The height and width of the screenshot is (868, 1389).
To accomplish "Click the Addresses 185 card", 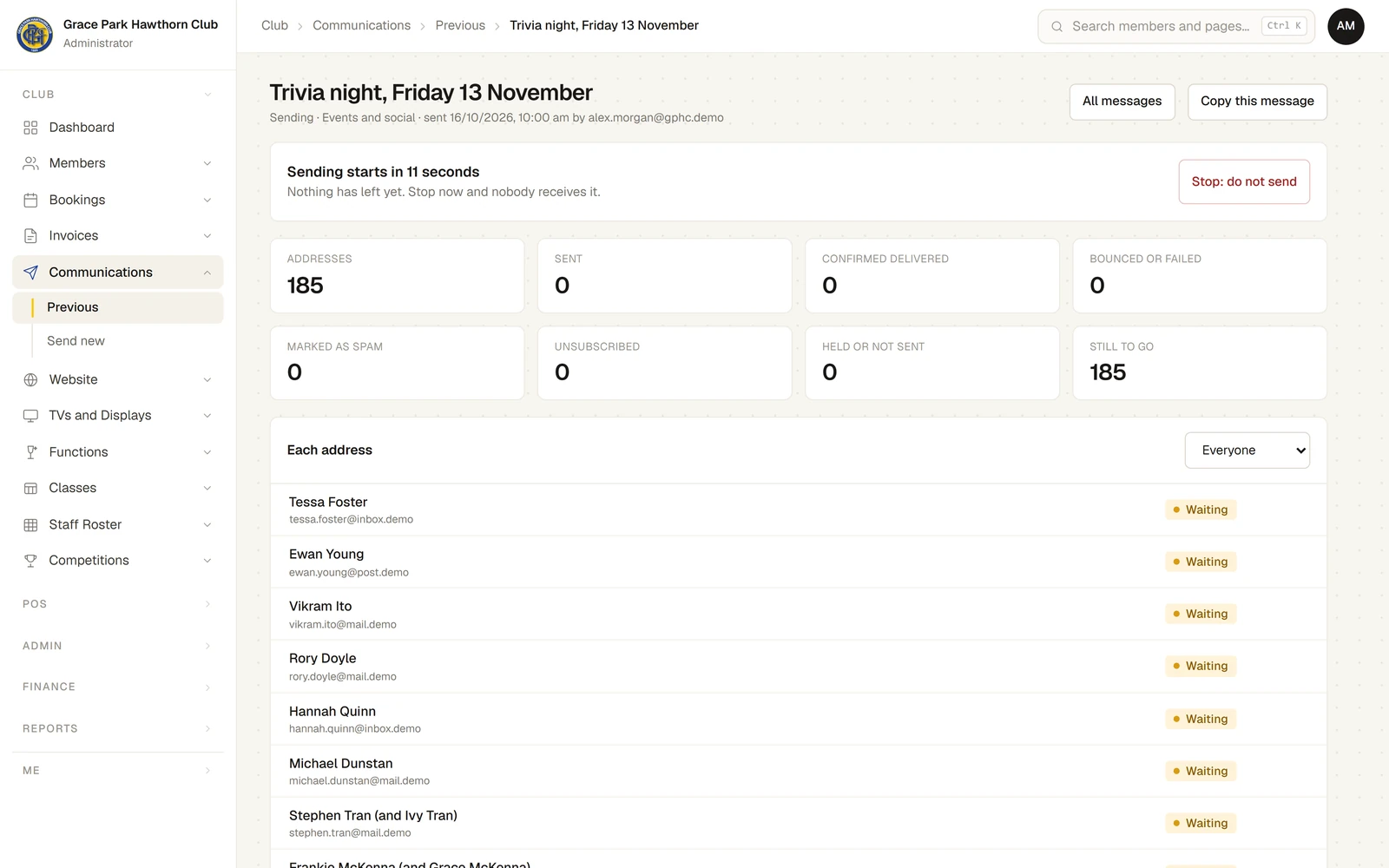I will 398,276.
